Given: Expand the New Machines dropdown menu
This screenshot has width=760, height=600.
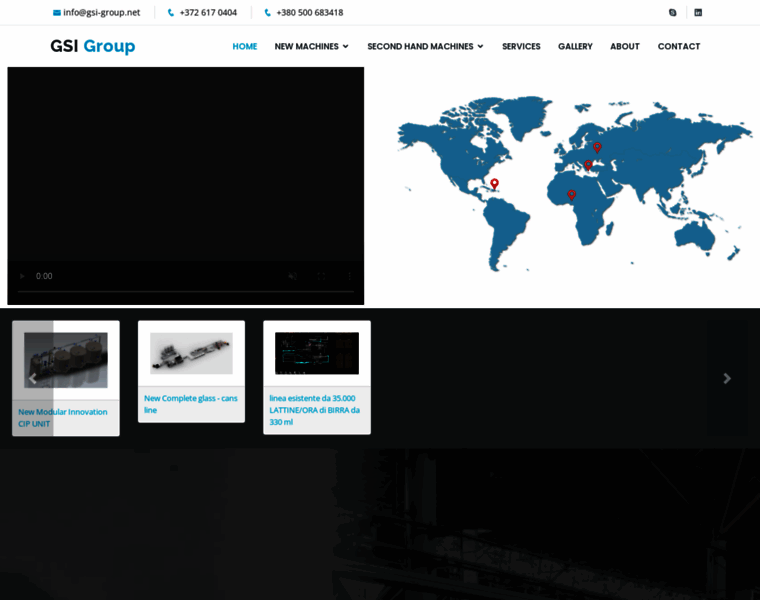Looking at the screenshot, I should click(x=311, y=46).
